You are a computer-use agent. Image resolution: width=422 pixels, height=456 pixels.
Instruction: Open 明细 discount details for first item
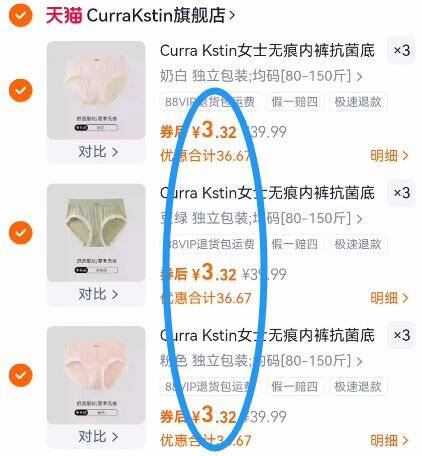coord(389,155)
